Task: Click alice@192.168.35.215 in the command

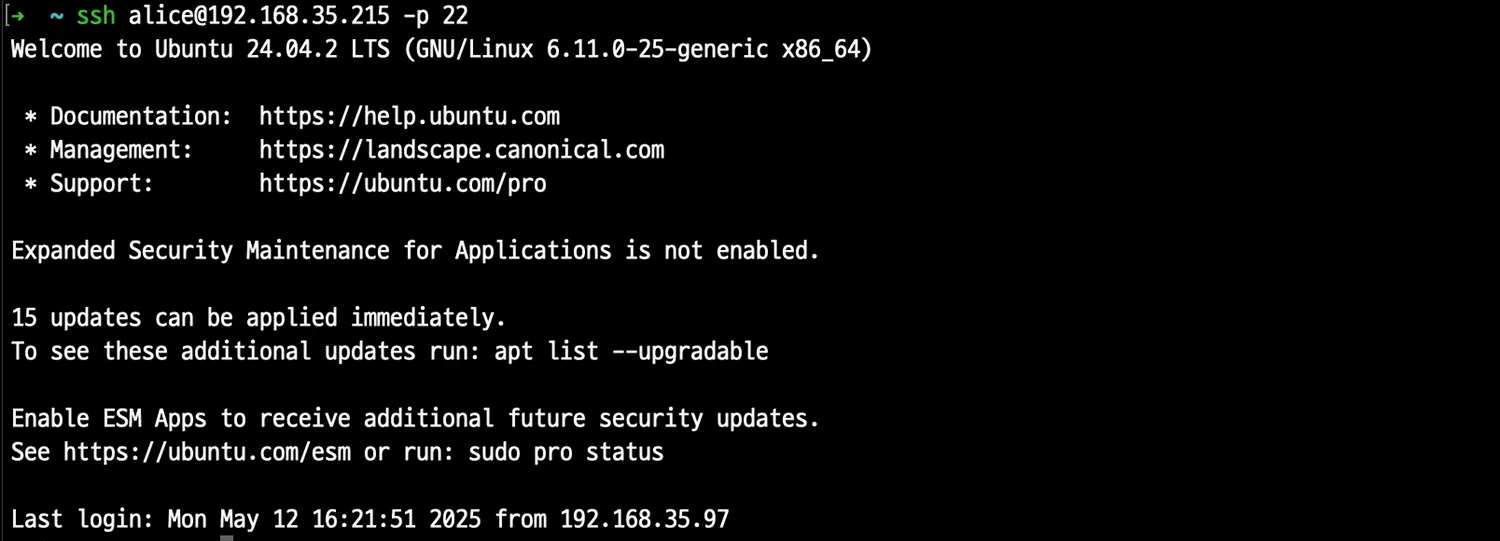Action: 258,16
